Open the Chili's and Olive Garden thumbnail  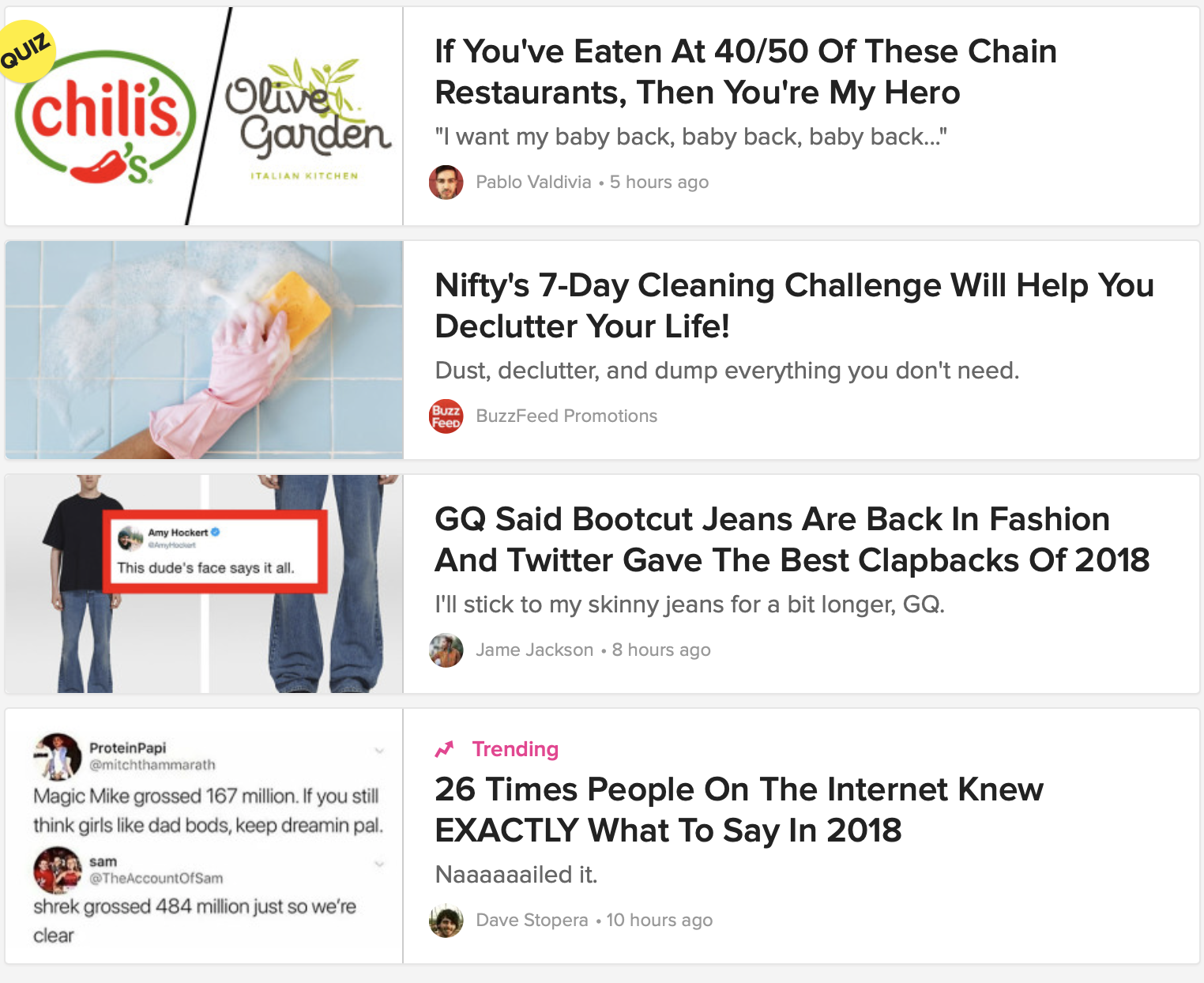pos(204,116)
